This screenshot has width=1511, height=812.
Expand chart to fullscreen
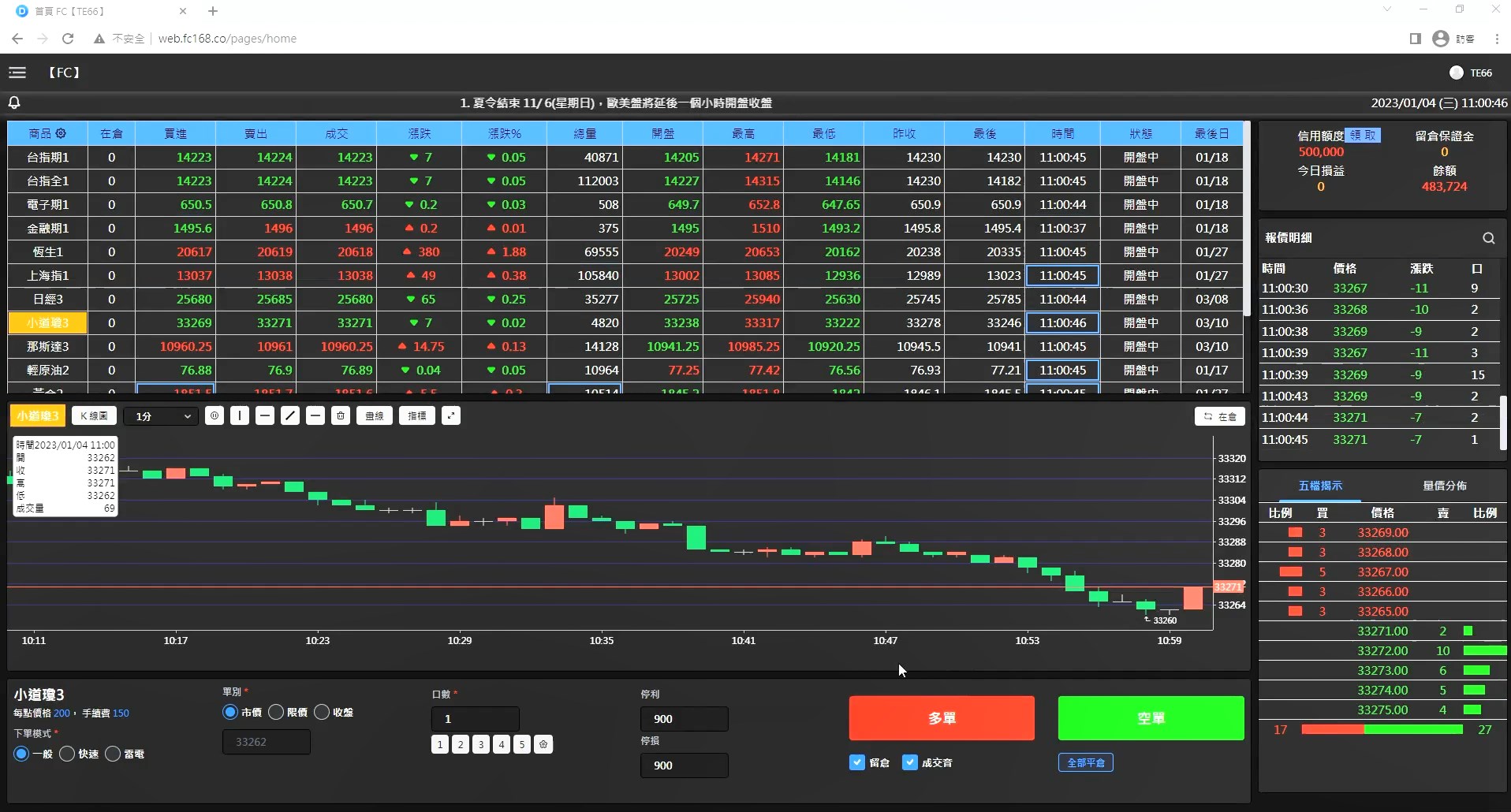tap(451, 416)
